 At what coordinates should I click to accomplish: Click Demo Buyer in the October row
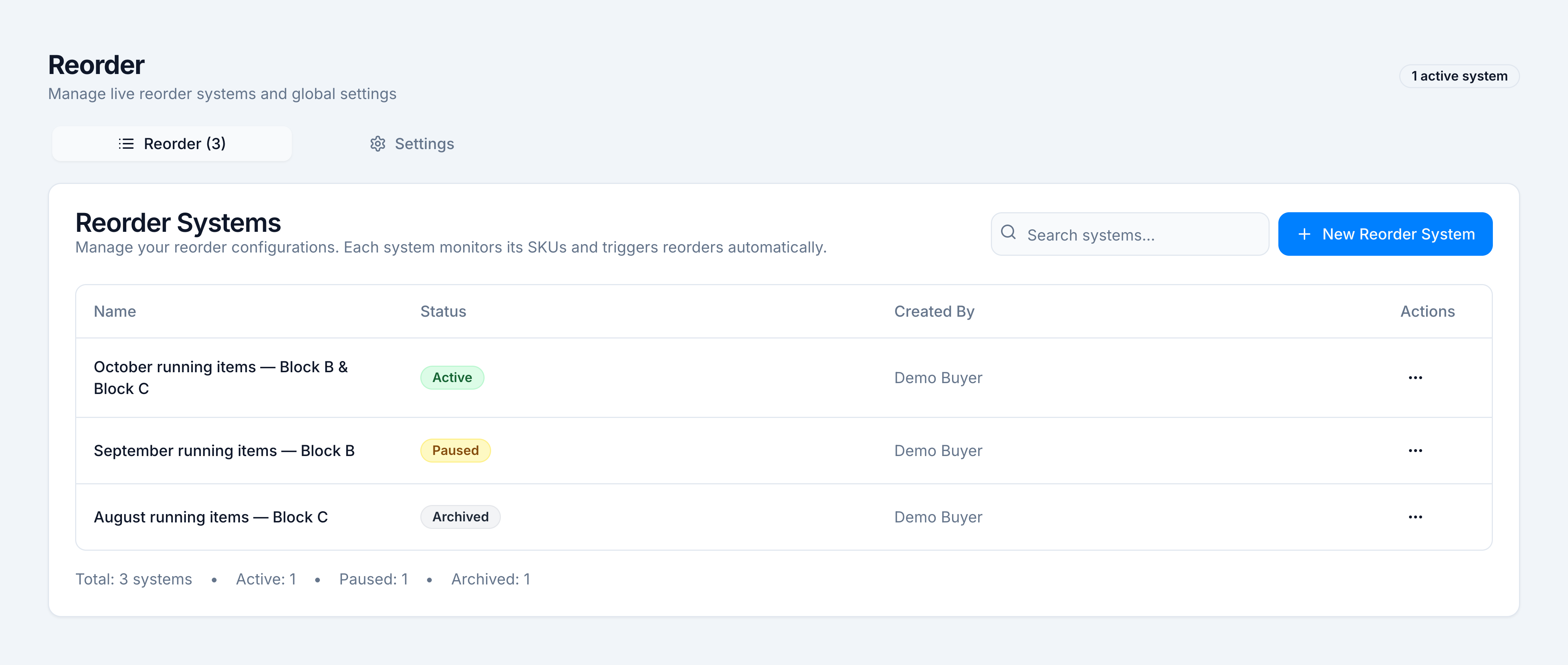coord(938,378)
